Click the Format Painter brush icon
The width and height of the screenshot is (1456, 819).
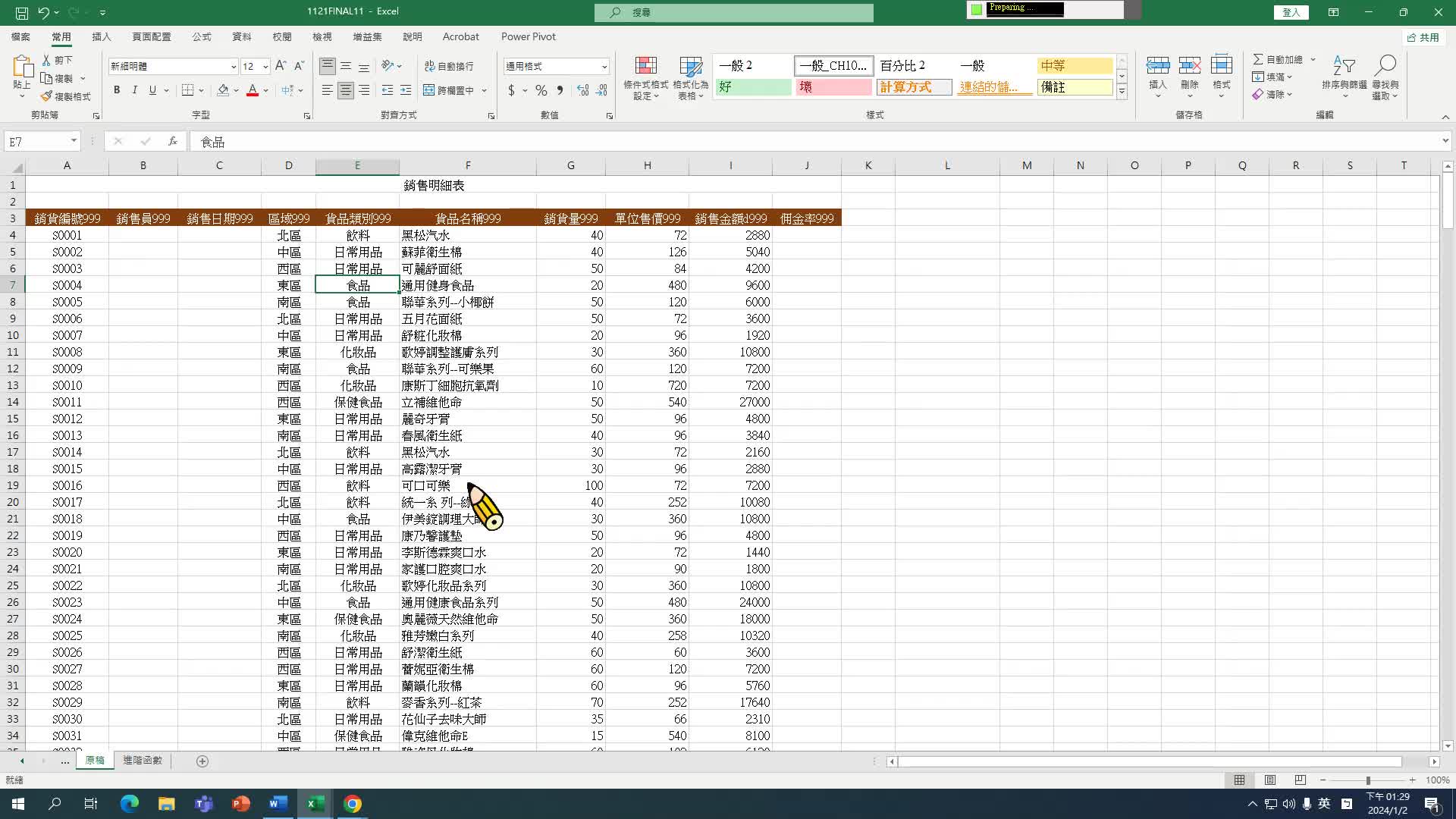pos(46,96)
